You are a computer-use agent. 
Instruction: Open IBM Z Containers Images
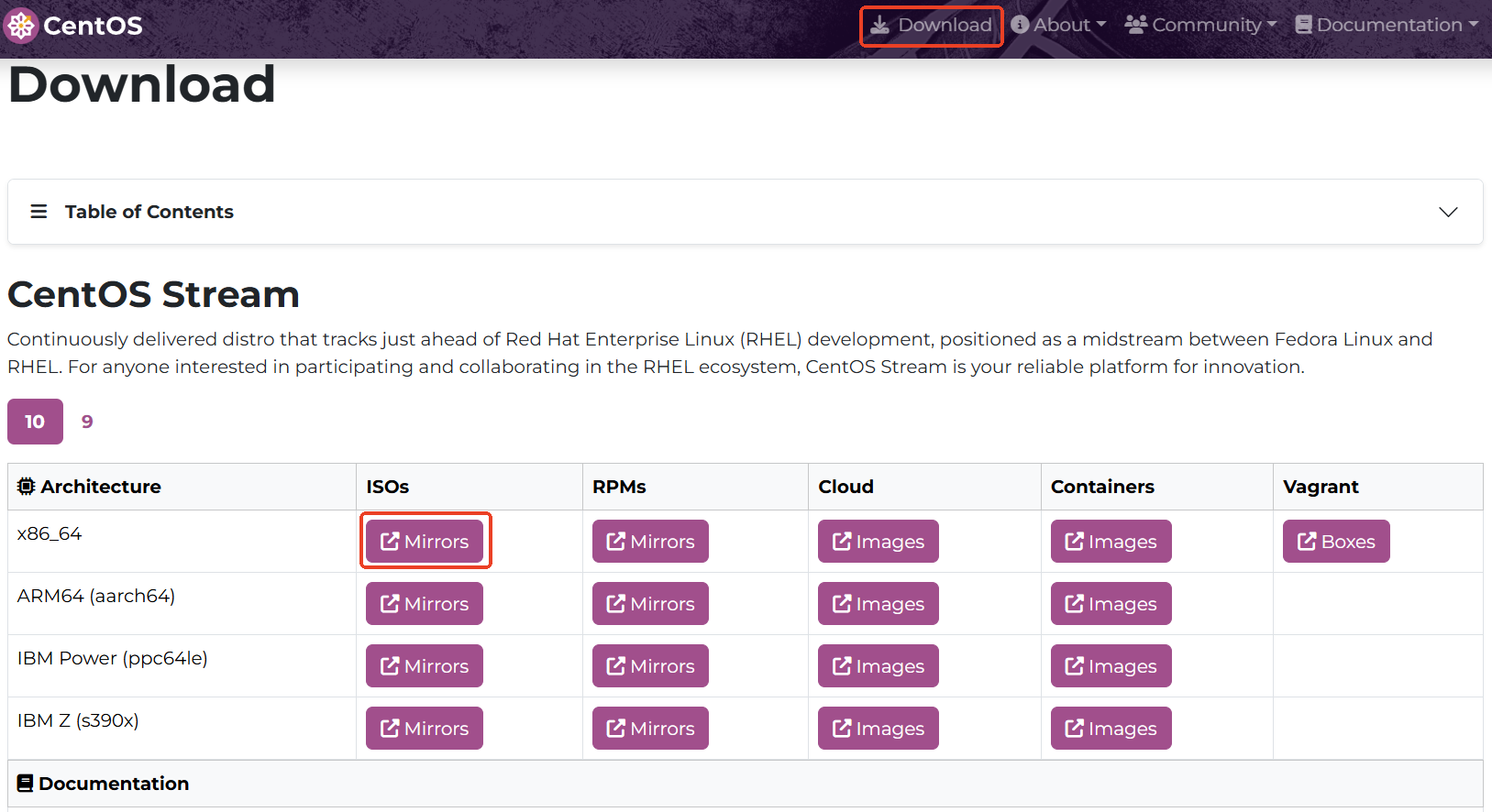pyautogui.click(x=1111, y=729)
